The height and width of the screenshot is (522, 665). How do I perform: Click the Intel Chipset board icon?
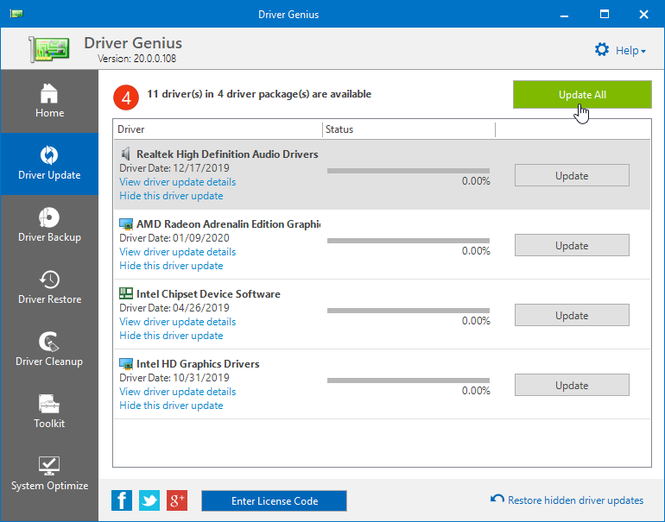pos(126,293)
